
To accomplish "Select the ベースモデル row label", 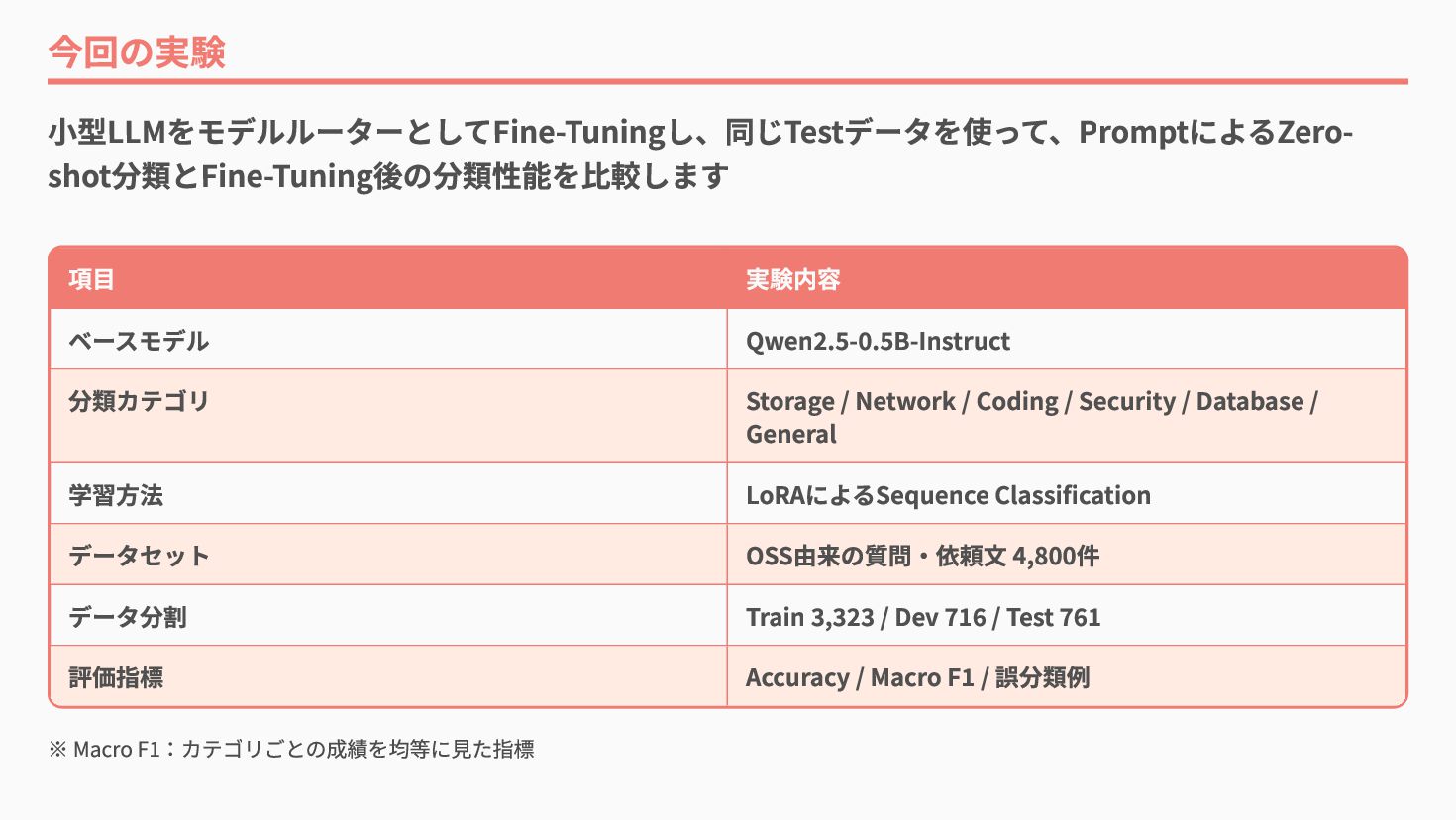I will tap(139, 341).
